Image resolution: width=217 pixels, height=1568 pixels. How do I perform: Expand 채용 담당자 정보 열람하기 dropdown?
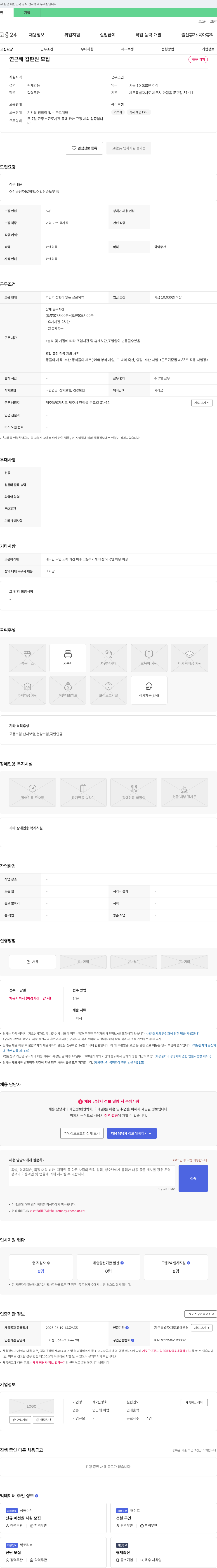(132, 1133)
